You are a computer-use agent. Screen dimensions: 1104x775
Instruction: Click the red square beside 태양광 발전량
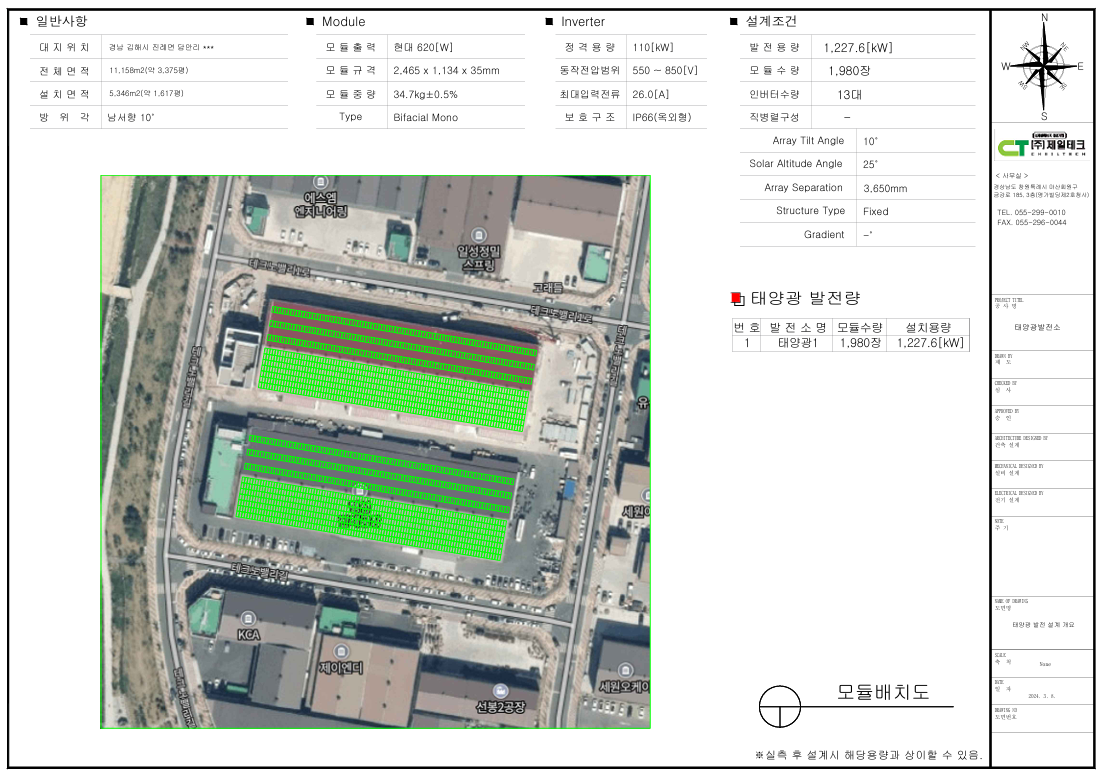(x=736, y=298)
